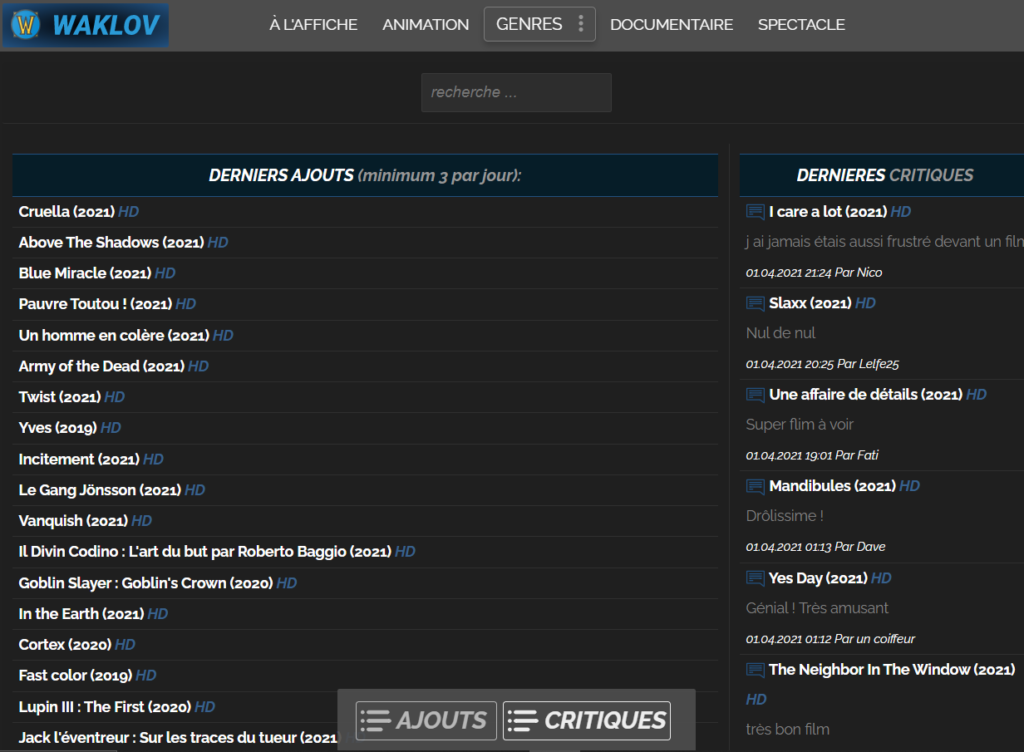Switch to the CRITIQUES view button

[586, 721]
